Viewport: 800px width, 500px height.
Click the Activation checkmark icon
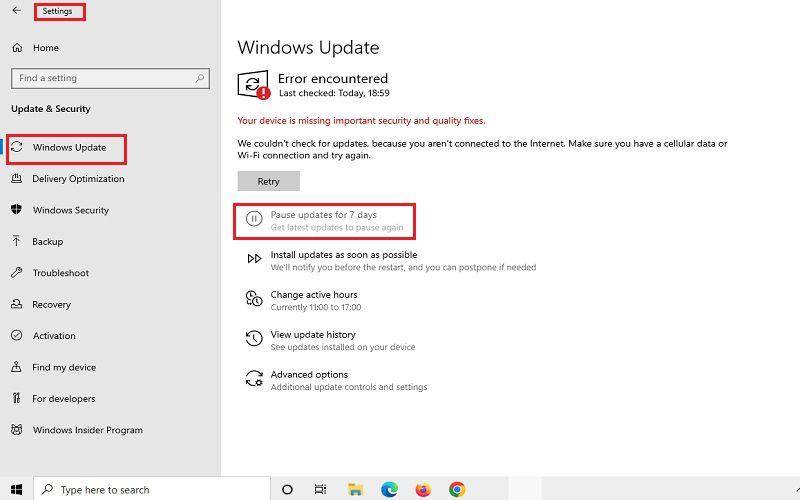(x=17, y=335)
